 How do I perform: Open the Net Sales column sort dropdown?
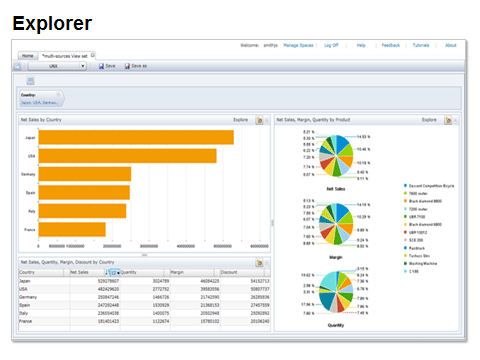click(x=118, y=273)
